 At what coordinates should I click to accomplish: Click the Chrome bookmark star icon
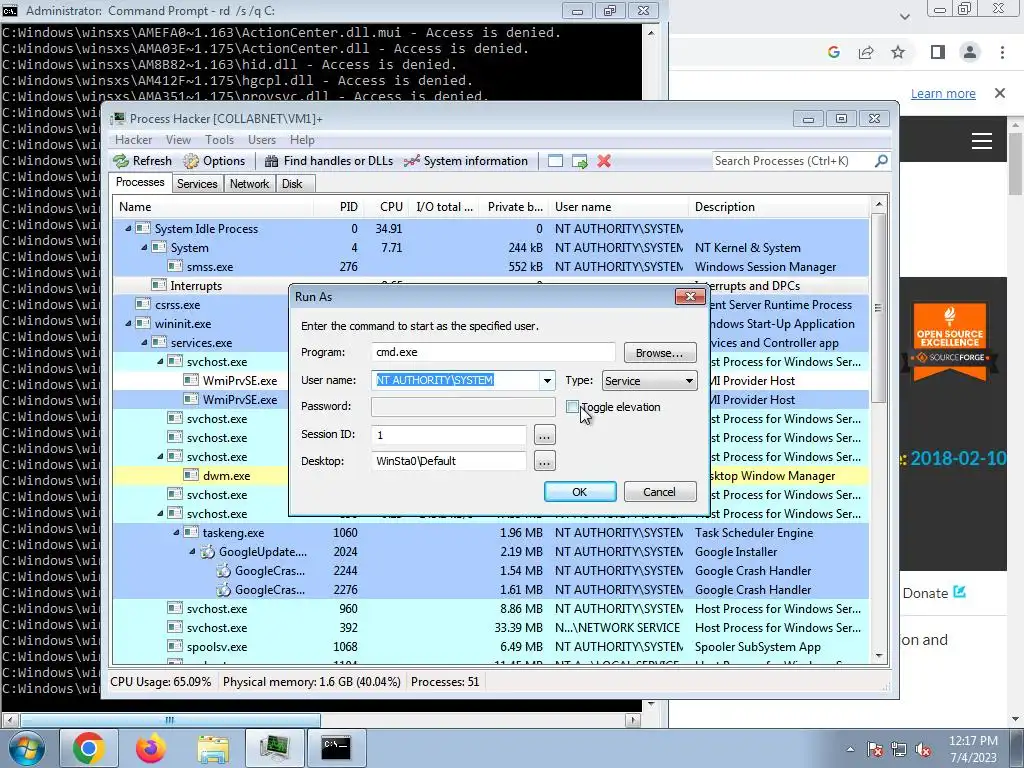tap(898, 52)
